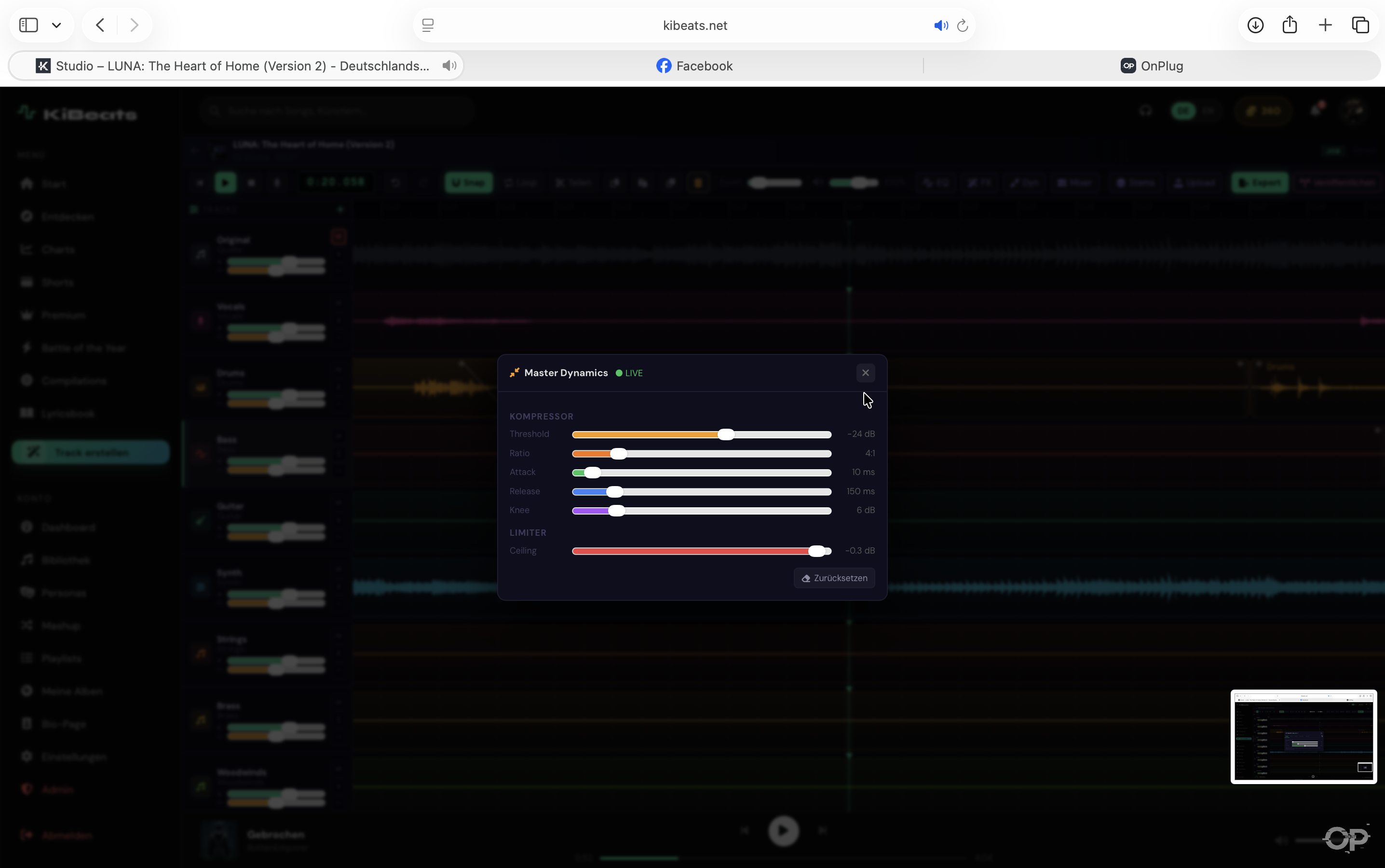Adjust the Knee slider
Screen dimensions: 1385x868
(x=701, y=511)
